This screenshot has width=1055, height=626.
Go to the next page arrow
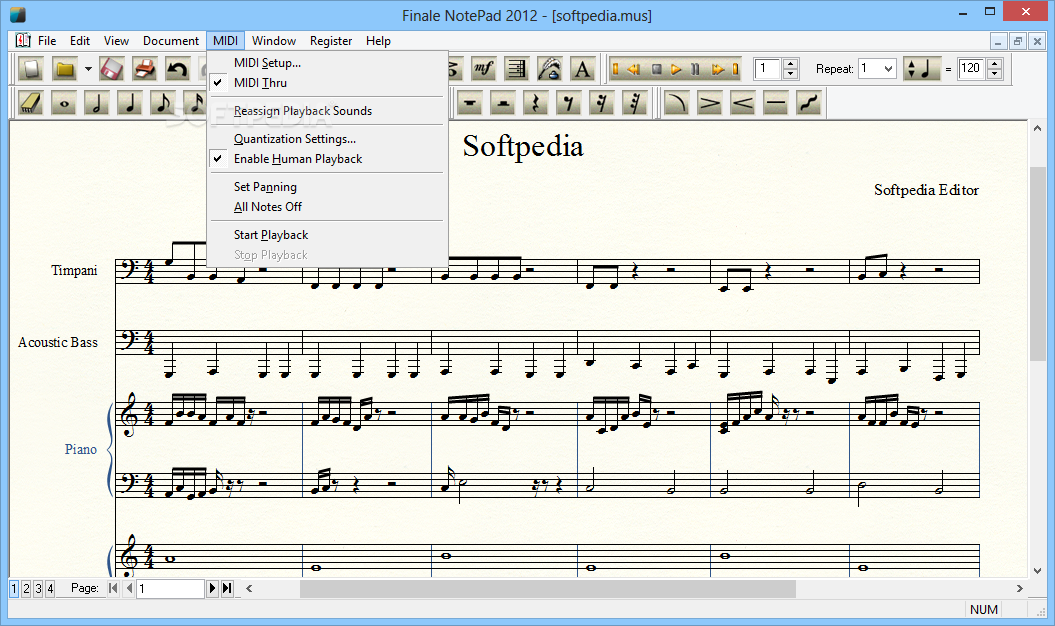pyautogui.click(x=213, y=588)
